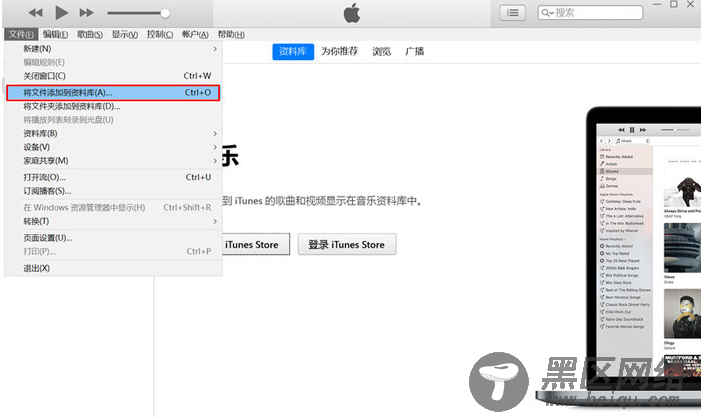Open the 显示(V) menu

click(125, 34)
